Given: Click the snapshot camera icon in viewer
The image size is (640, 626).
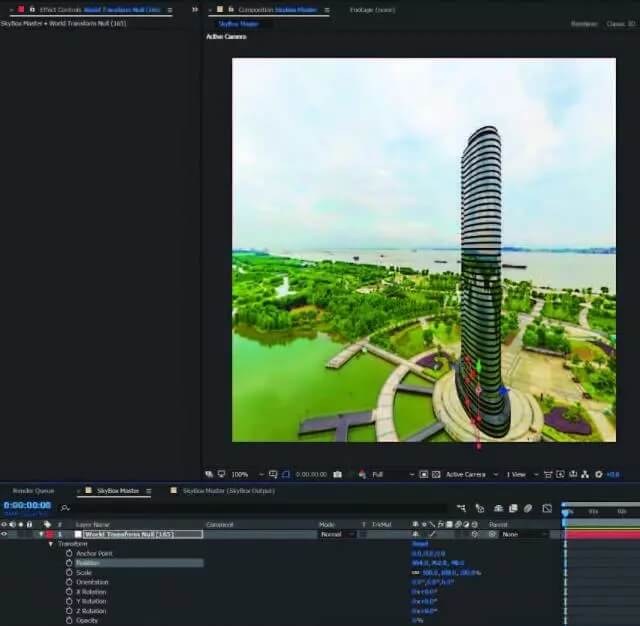Looking at the screenshot, I should [338, 474].
